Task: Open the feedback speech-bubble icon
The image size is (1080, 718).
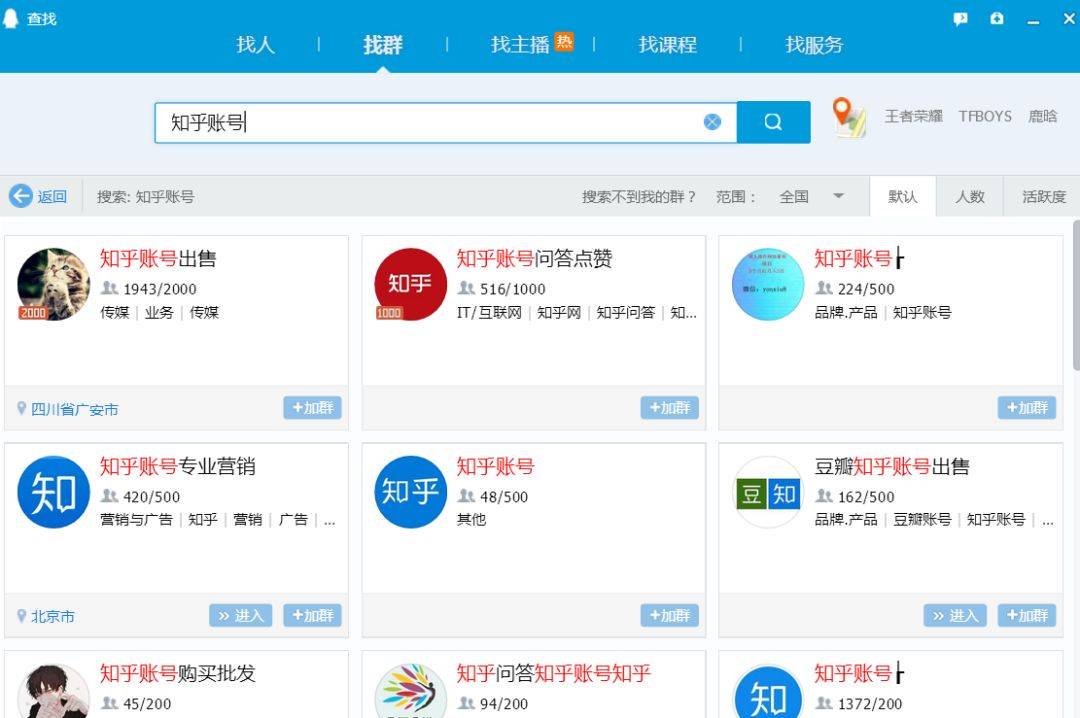Action: tap(960, 19)
